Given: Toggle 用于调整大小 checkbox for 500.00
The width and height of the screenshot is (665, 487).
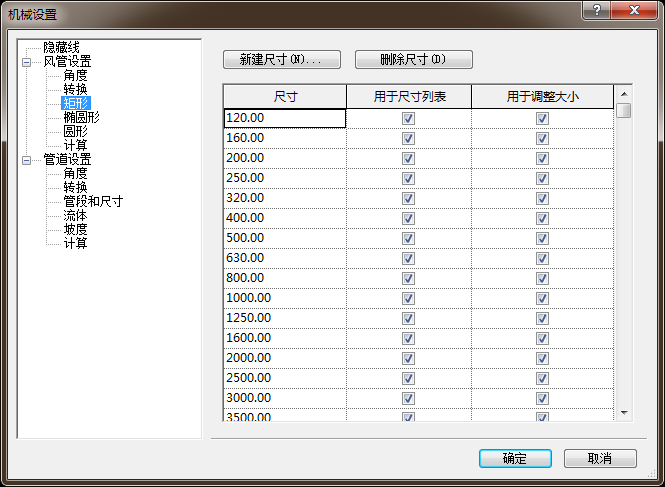Looking at the screenshot, I should [x=542, y=238].
